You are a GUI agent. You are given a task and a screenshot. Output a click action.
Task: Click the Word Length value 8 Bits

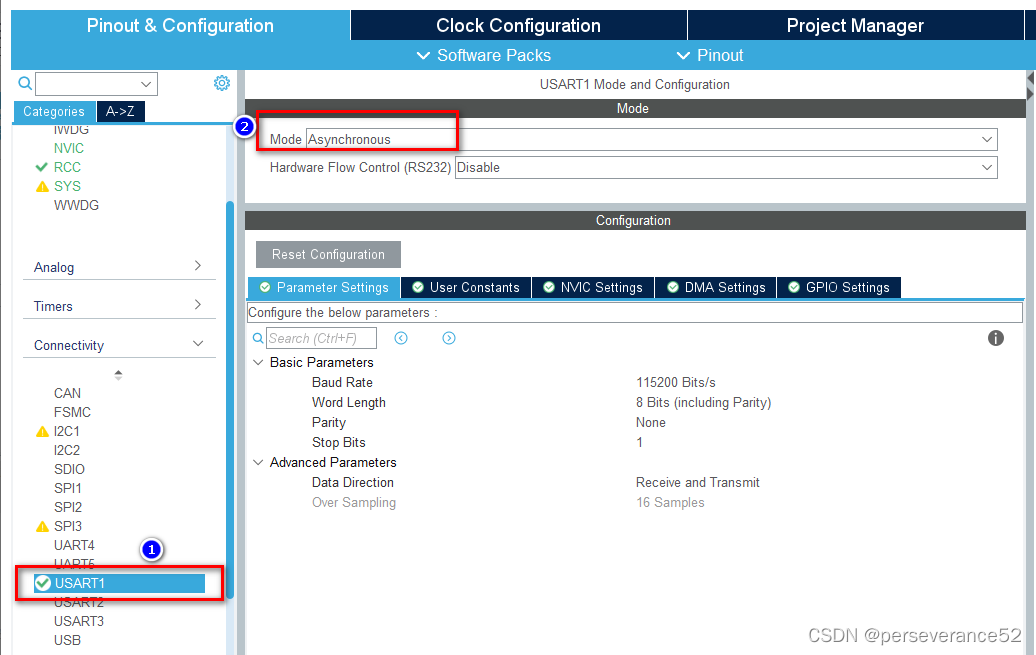click(704, 403)
